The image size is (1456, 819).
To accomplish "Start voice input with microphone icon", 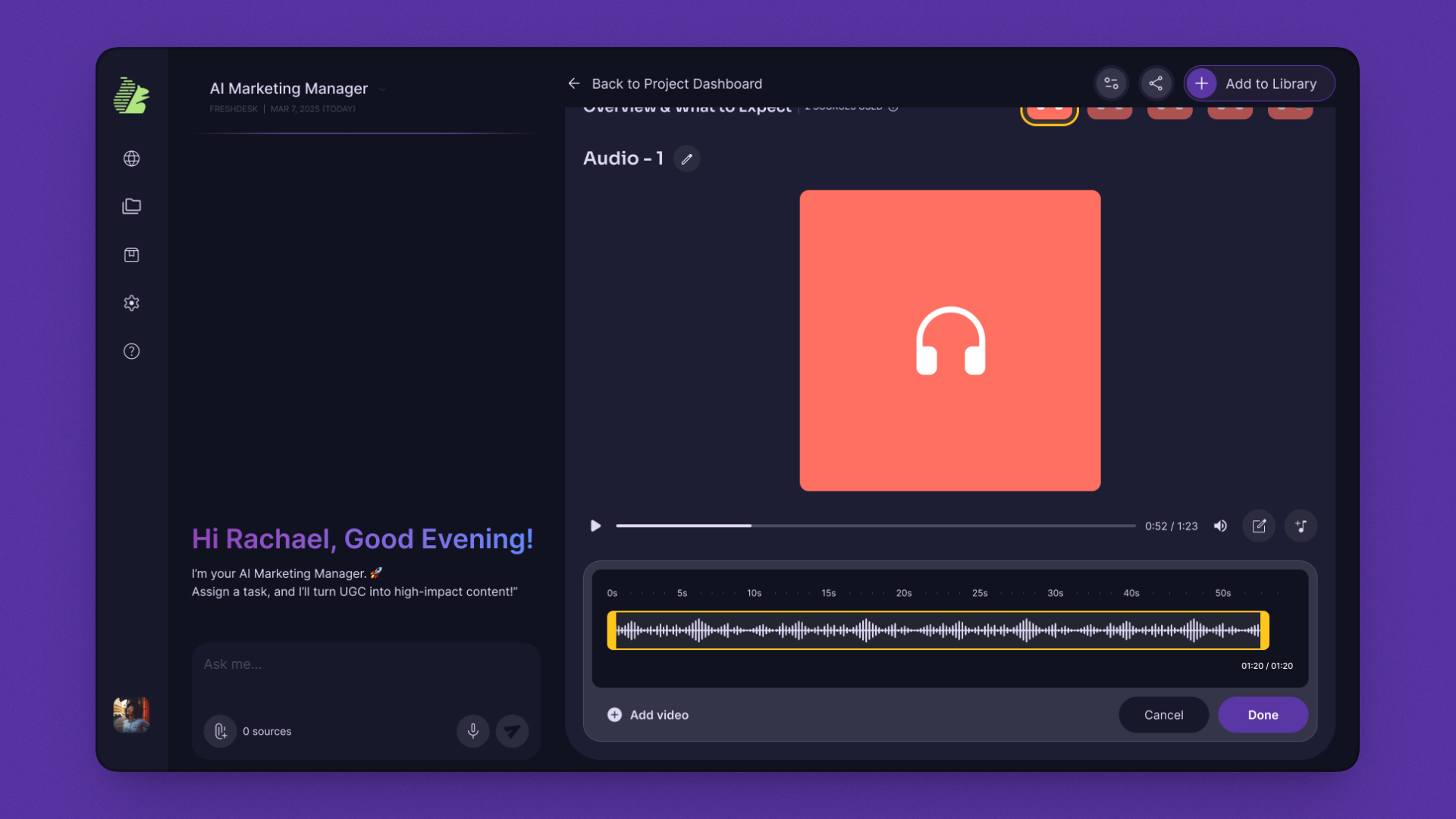I will (x=472, y=731).
